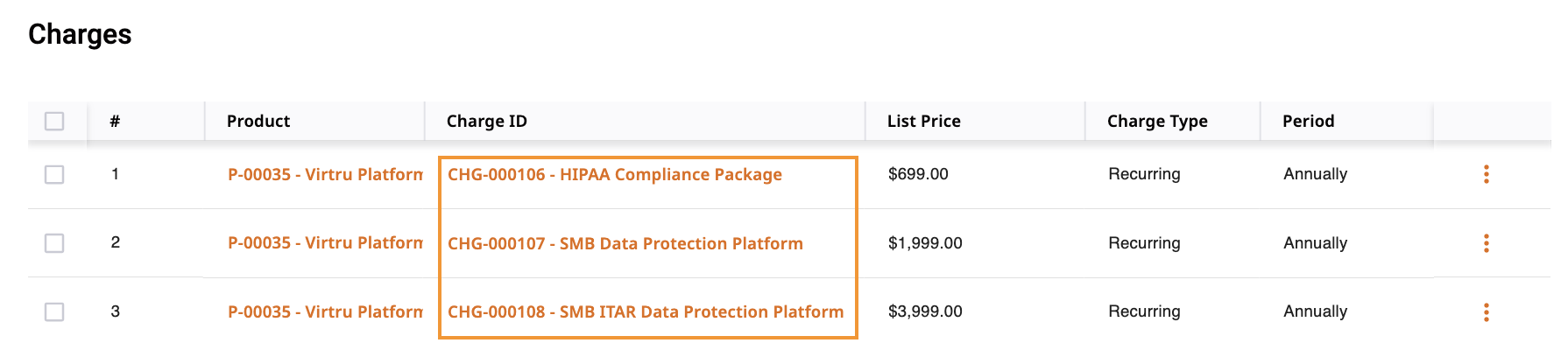Open the actions menu for row 2
Image resolution: width=1568 pixels, height=343 pixels.
(1486, 243)
